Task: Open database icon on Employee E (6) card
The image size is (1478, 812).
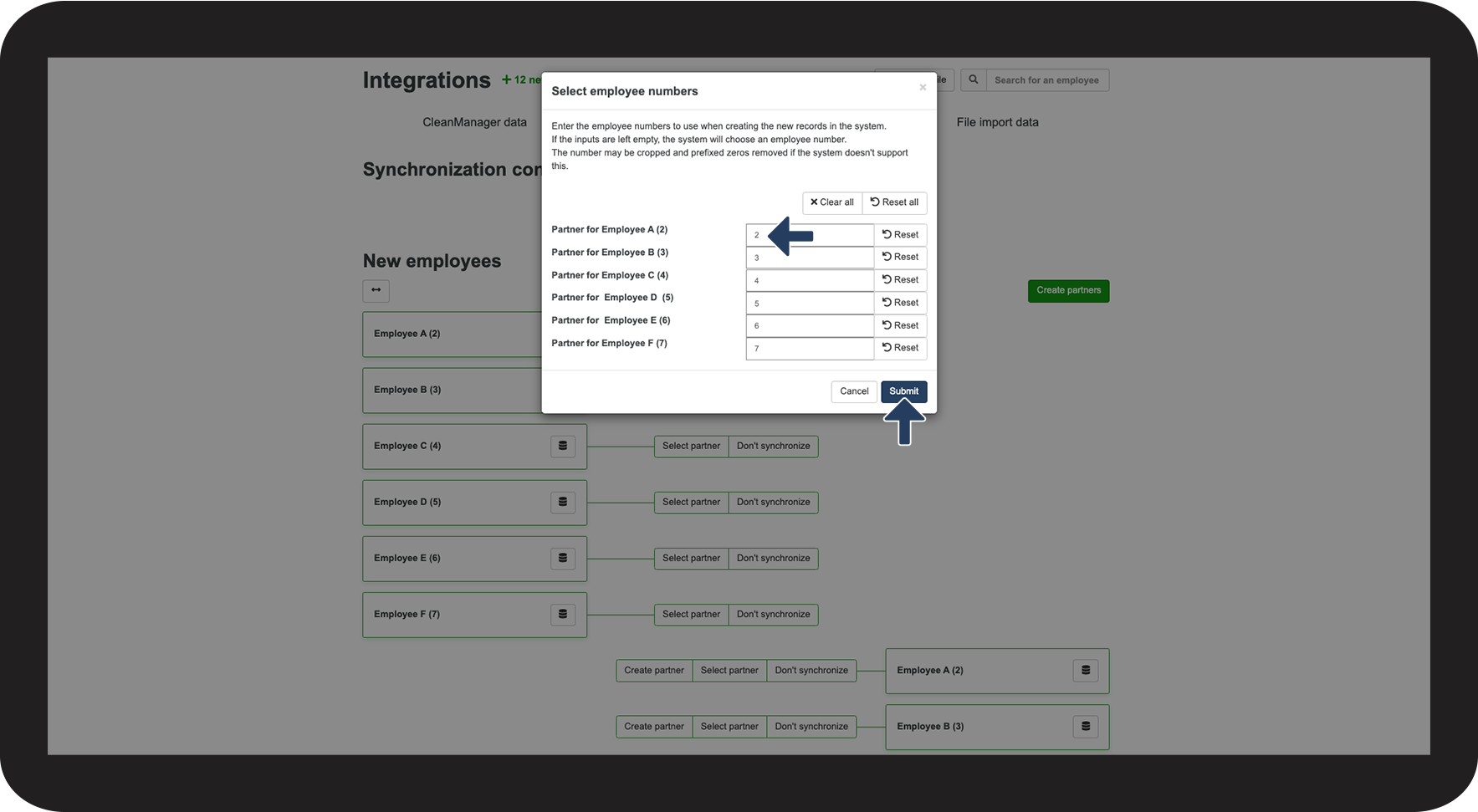Action: pos(563,559)
